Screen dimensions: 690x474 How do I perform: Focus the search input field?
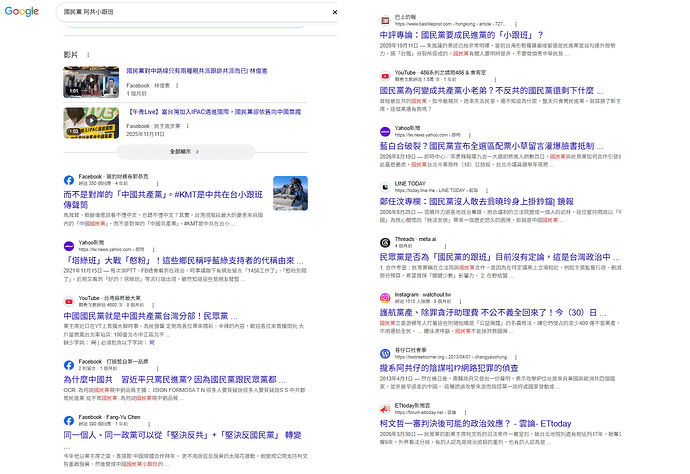(194, 12)
